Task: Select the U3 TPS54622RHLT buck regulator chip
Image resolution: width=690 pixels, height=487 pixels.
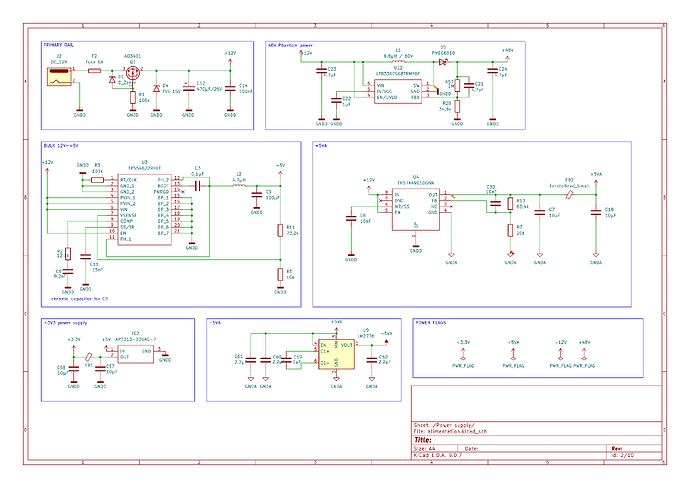Action: pyautogui.click(x=144, y=209)
